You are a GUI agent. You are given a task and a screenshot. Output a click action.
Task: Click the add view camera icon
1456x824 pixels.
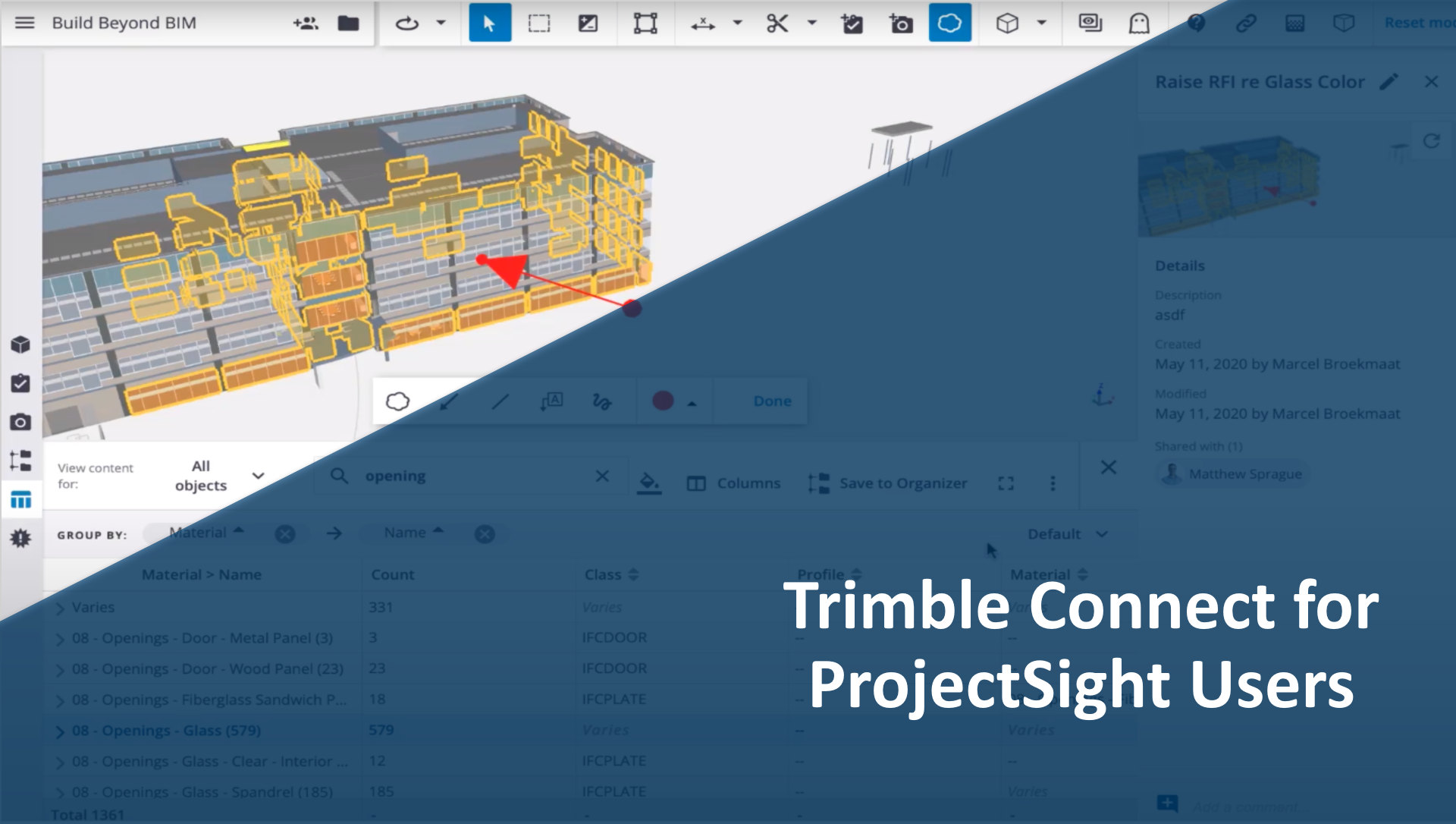pyautogui.click(x=901, y=23)
